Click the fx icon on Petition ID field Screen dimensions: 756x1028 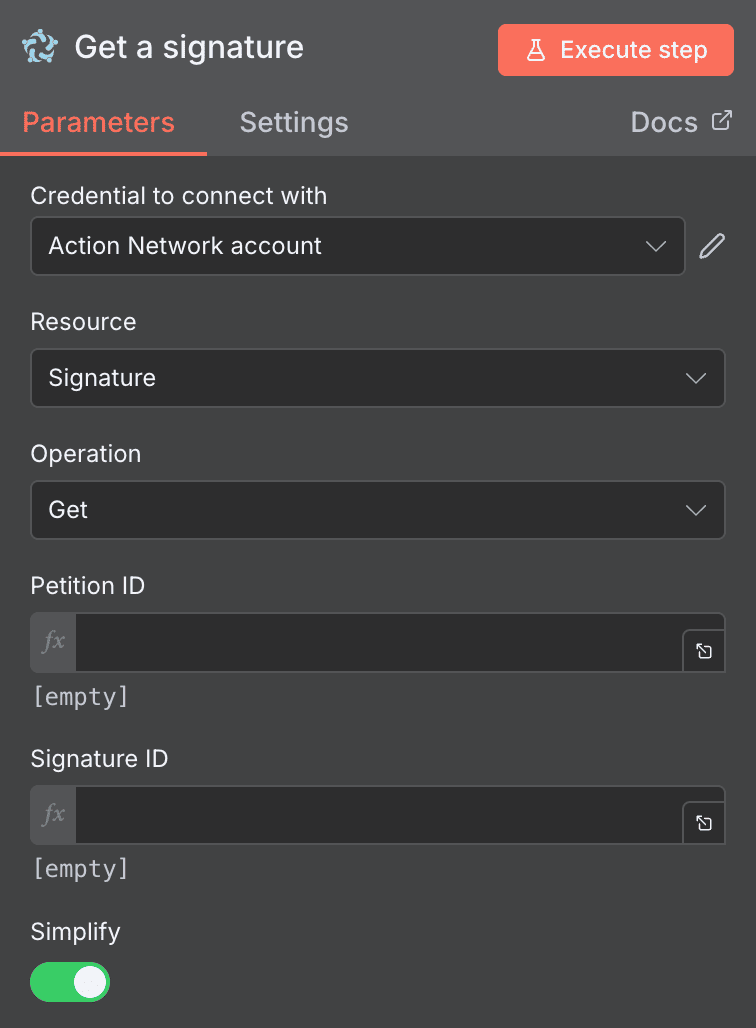click(x=52, y=643)
